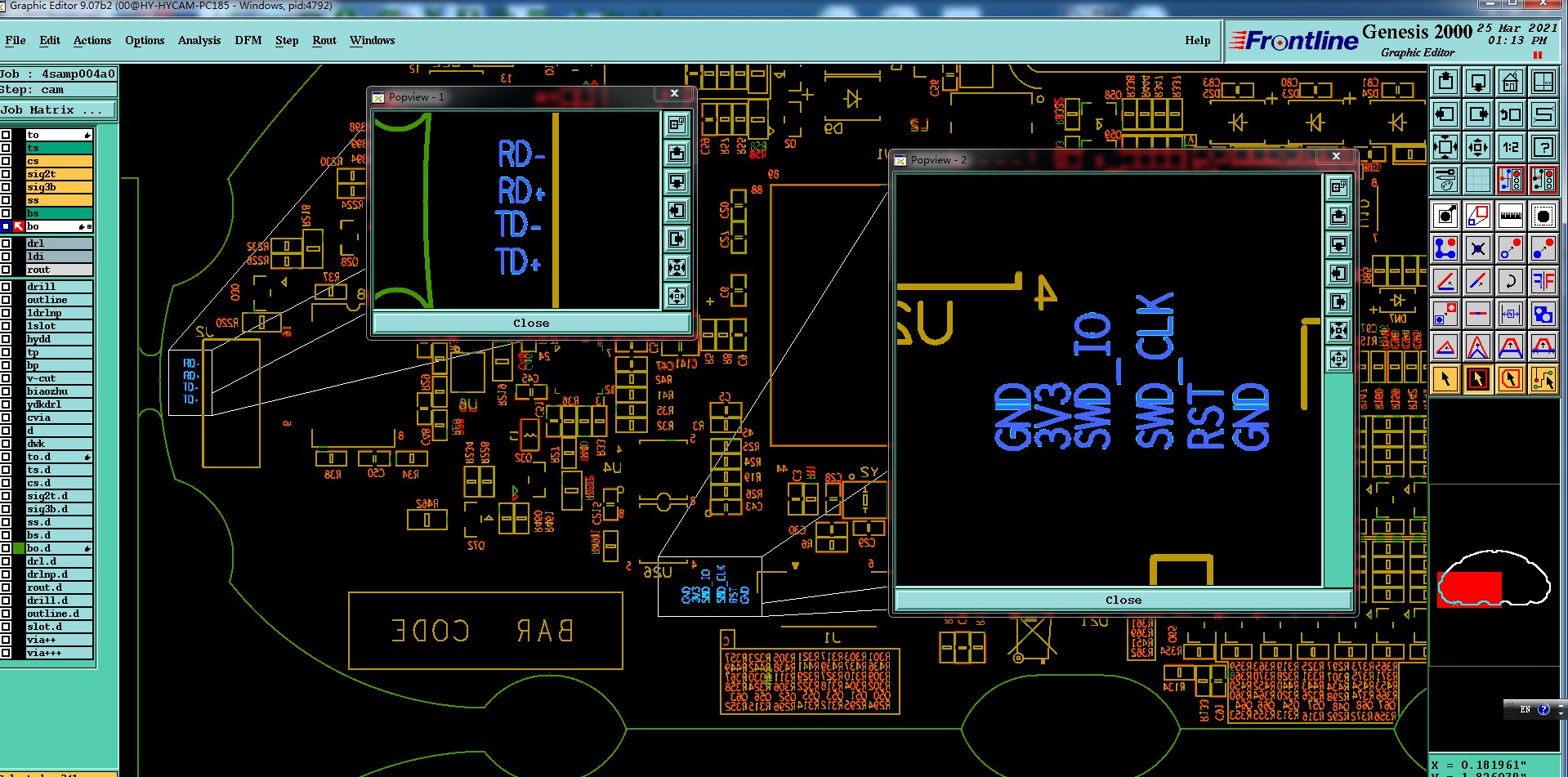Click Close button in Popview 1
The height and width of the screenshot is (777, 1568).
click(x=531, y=323)
